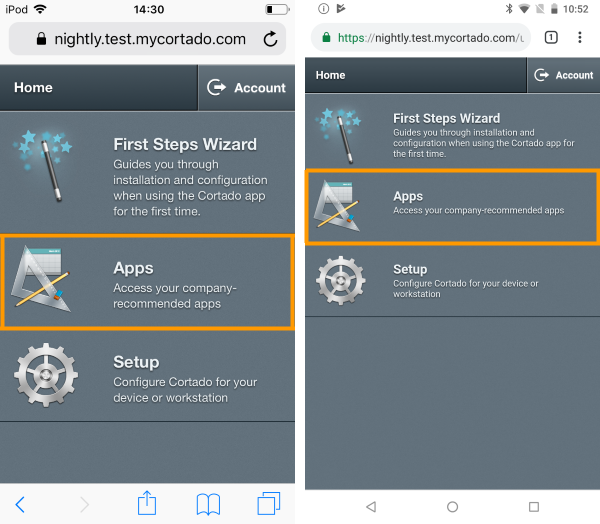The height and width of the screenshot is (524, 600).
Task: Open Setup entry on the Android screen
Action: (452, 281)
